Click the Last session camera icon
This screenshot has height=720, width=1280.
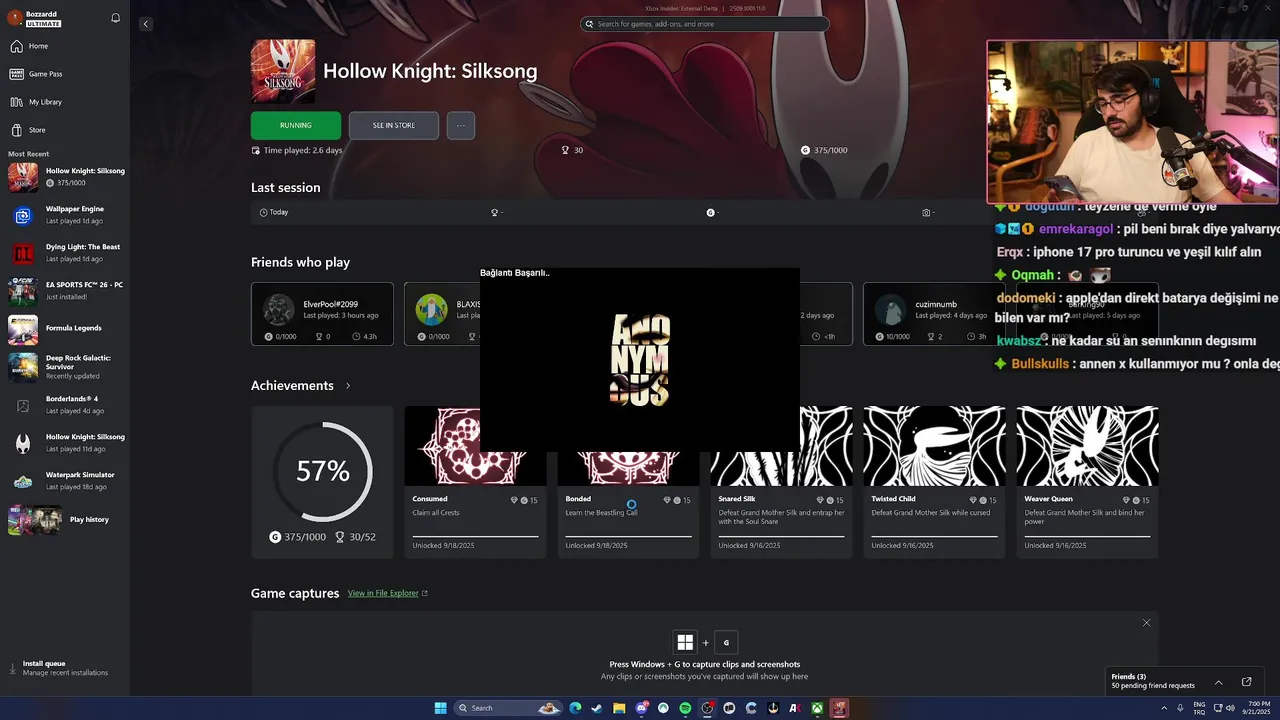pos(926,212)
